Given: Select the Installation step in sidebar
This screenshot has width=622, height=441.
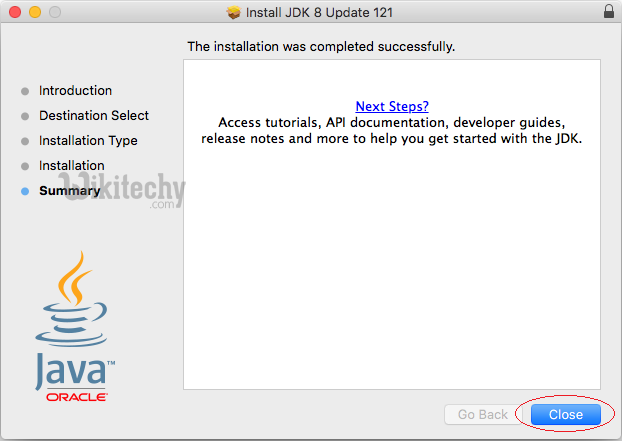Looking at the screenshot, I should click(x=71, y=166).
